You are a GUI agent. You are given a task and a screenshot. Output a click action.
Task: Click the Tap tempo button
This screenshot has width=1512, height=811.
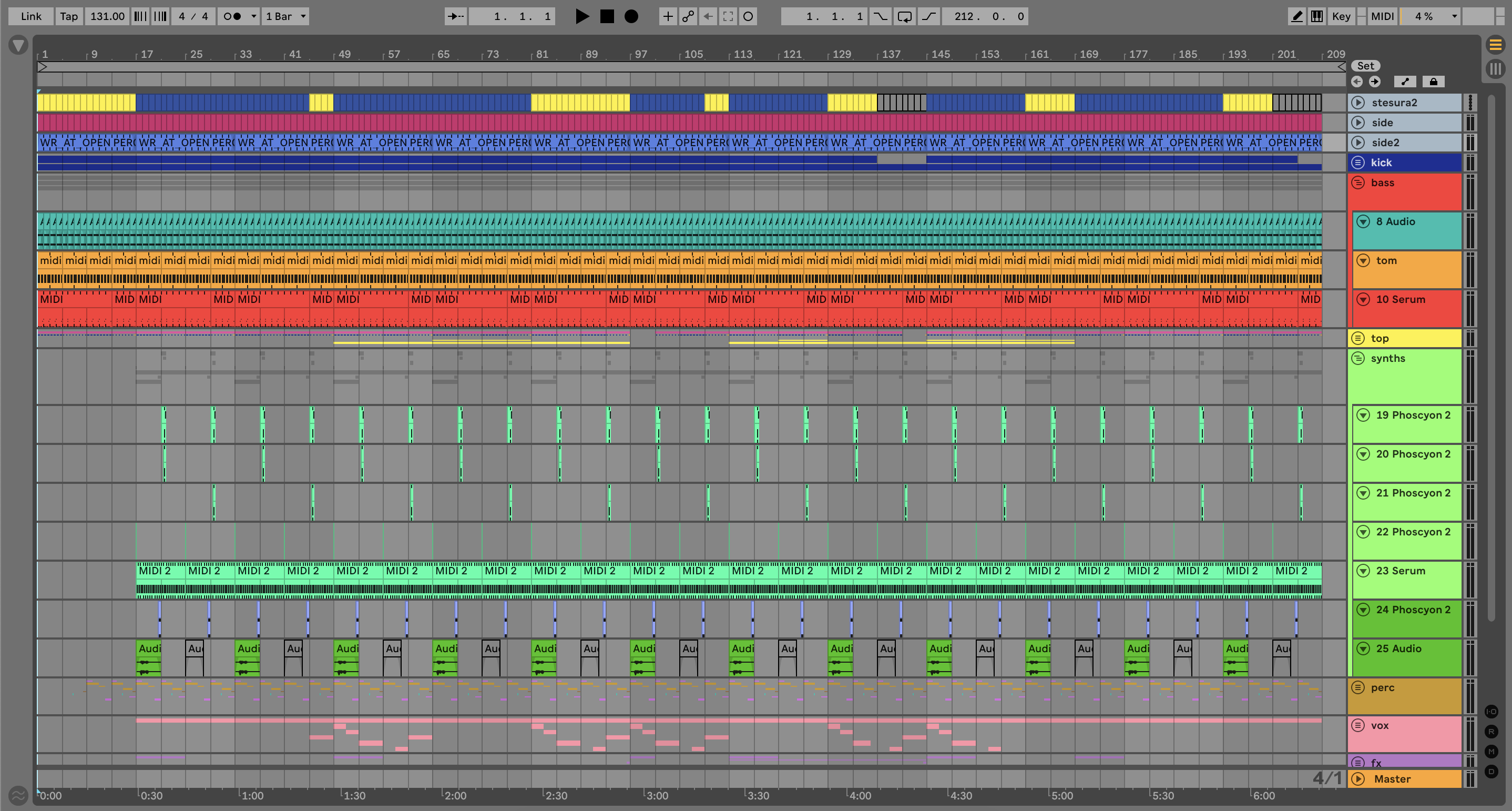69,16
